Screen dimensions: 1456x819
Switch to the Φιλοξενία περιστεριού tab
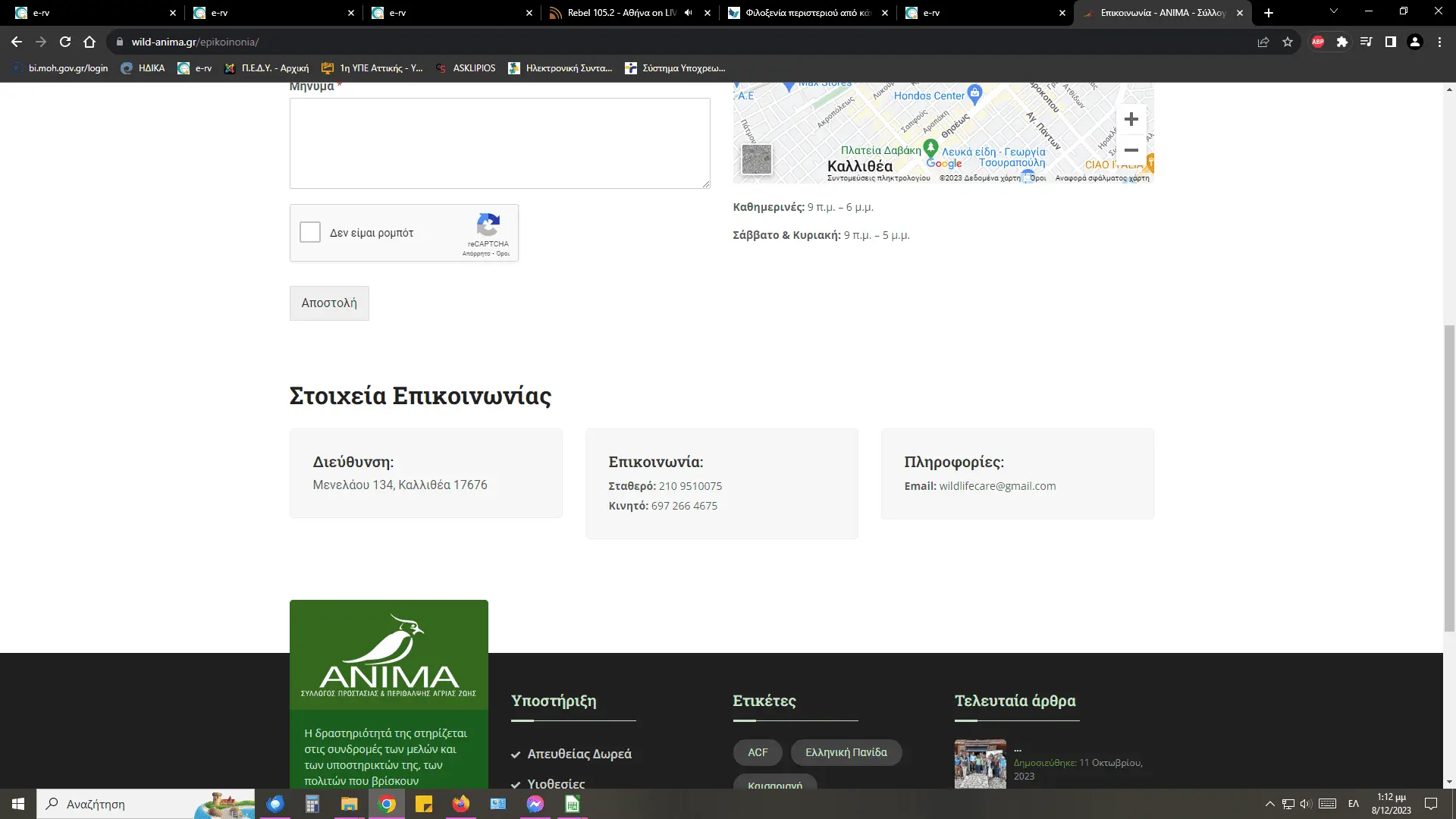click(808, 13)
